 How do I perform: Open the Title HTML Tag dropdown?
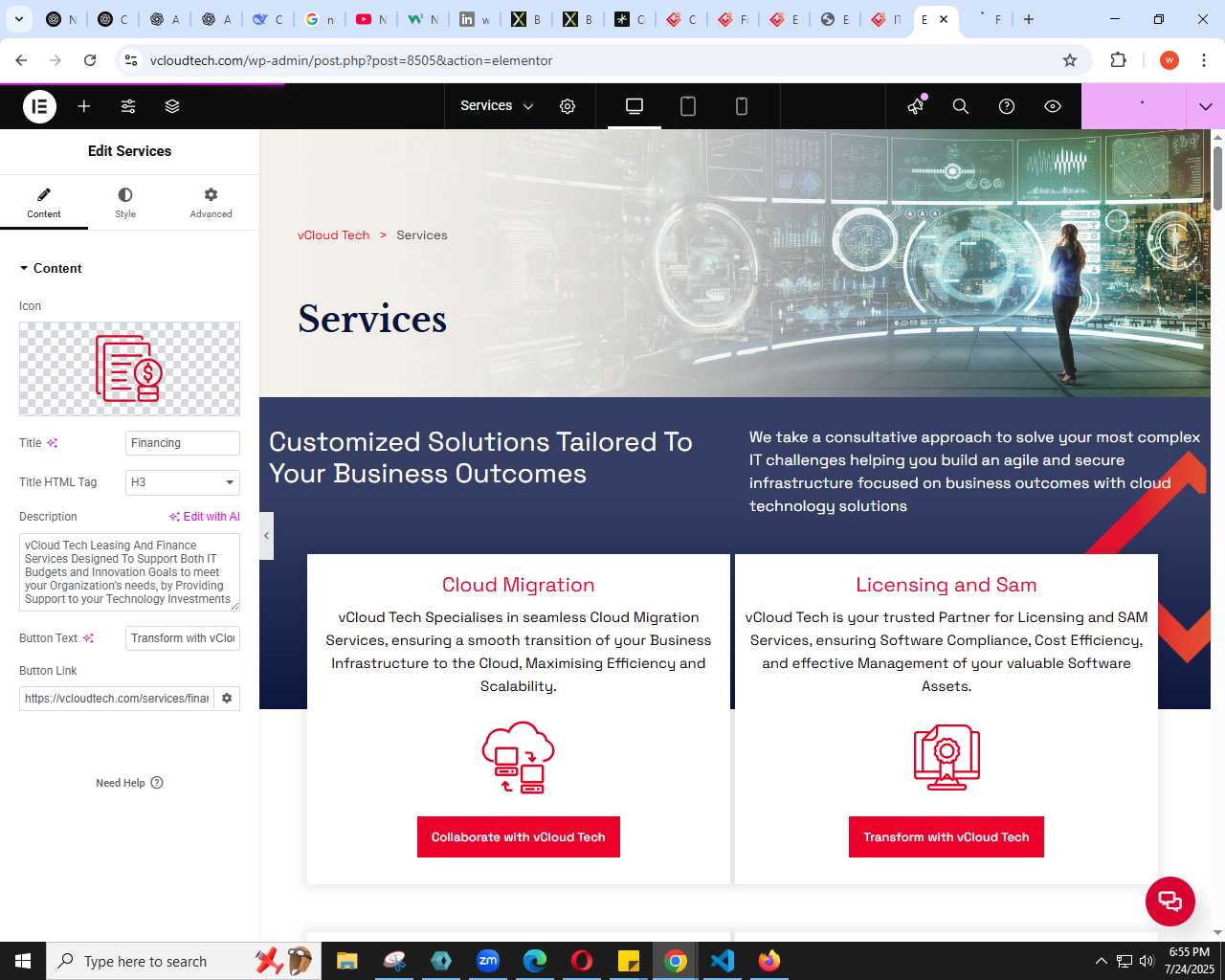click(x=183, y=482)
